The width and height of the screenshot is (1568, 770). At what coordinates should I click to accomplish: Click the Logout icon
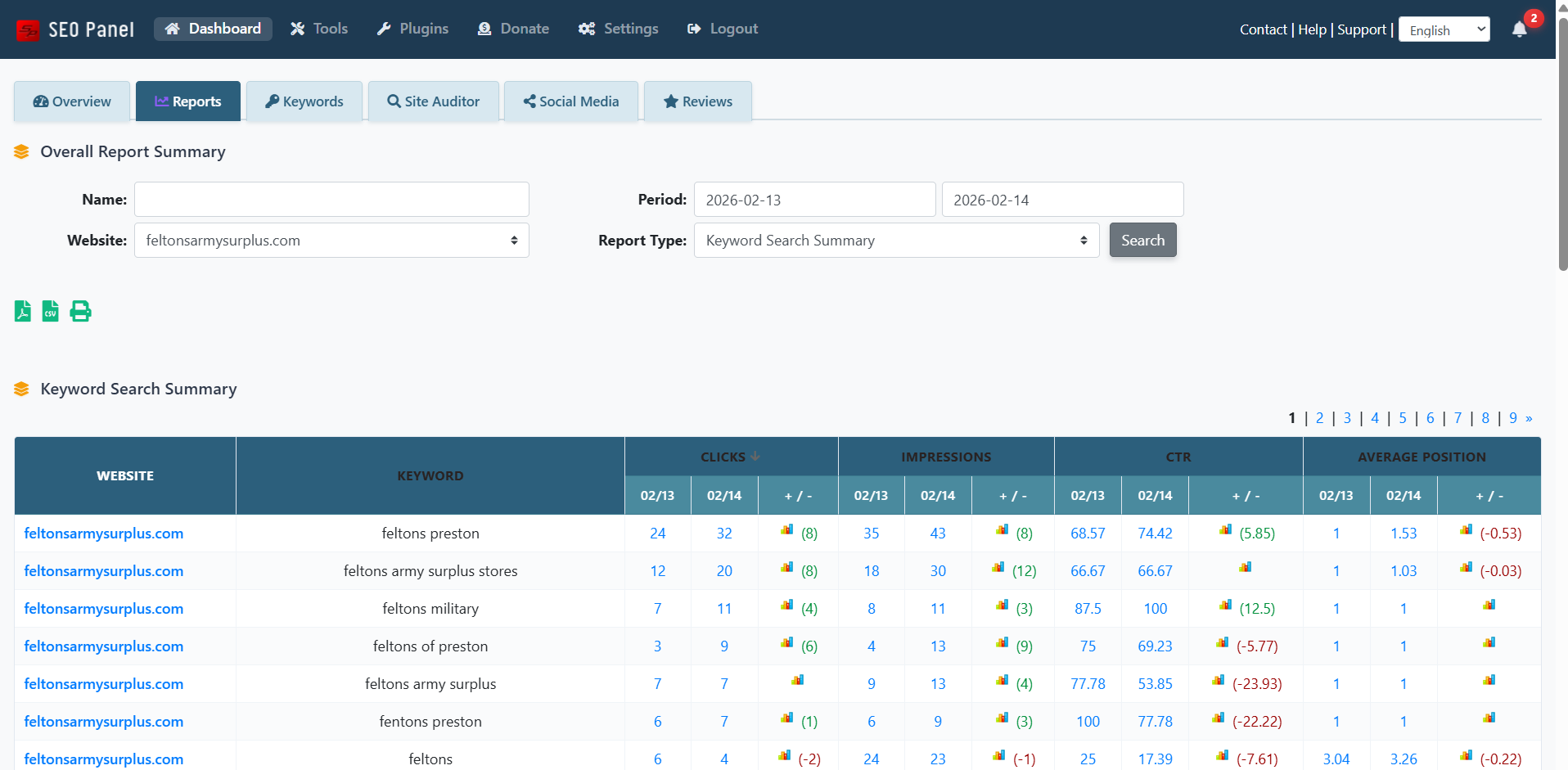693,29
